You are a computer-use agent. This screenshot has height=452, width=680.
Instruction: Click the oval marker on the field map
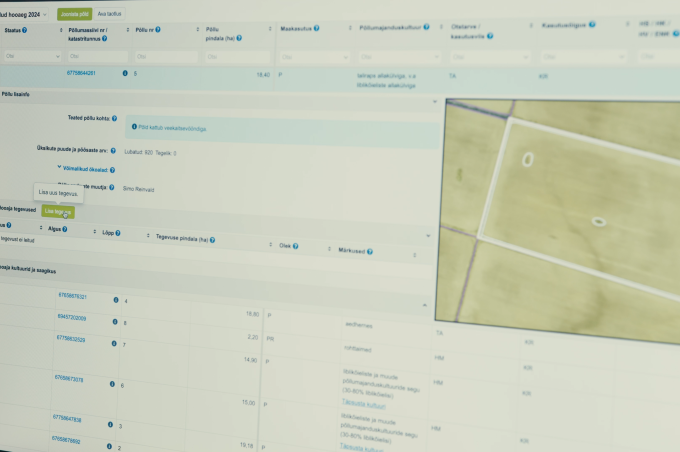[526, 159]
